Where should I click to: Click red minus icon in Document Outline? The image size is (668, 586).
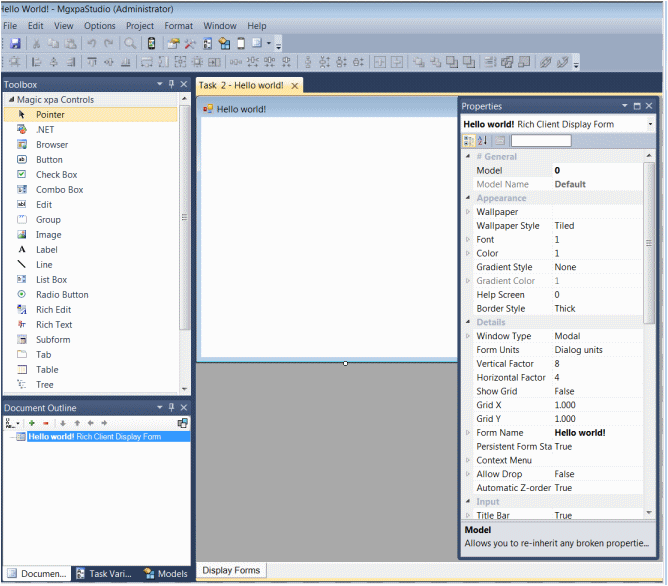(x=45, y=423)
